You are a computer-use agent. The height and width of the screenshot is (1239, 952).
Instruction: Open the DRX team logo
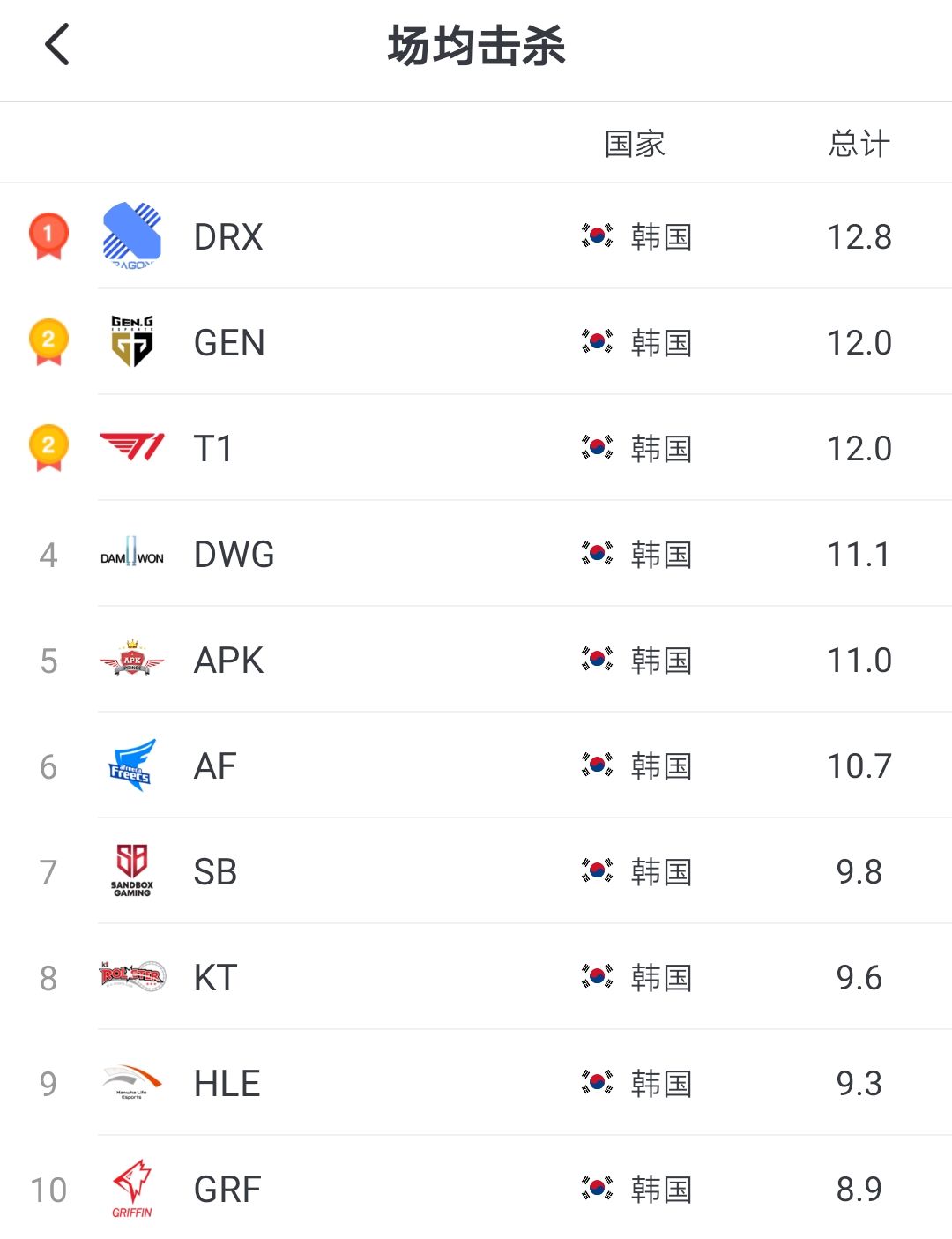[132, 236]
